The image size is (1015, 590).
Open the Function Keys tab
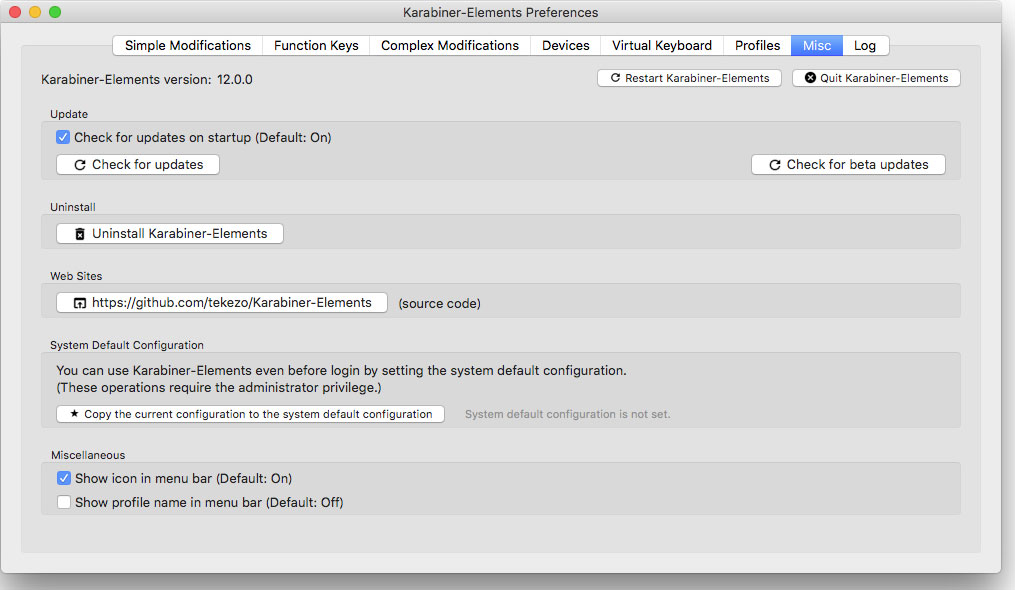click(x=316, y=45)
